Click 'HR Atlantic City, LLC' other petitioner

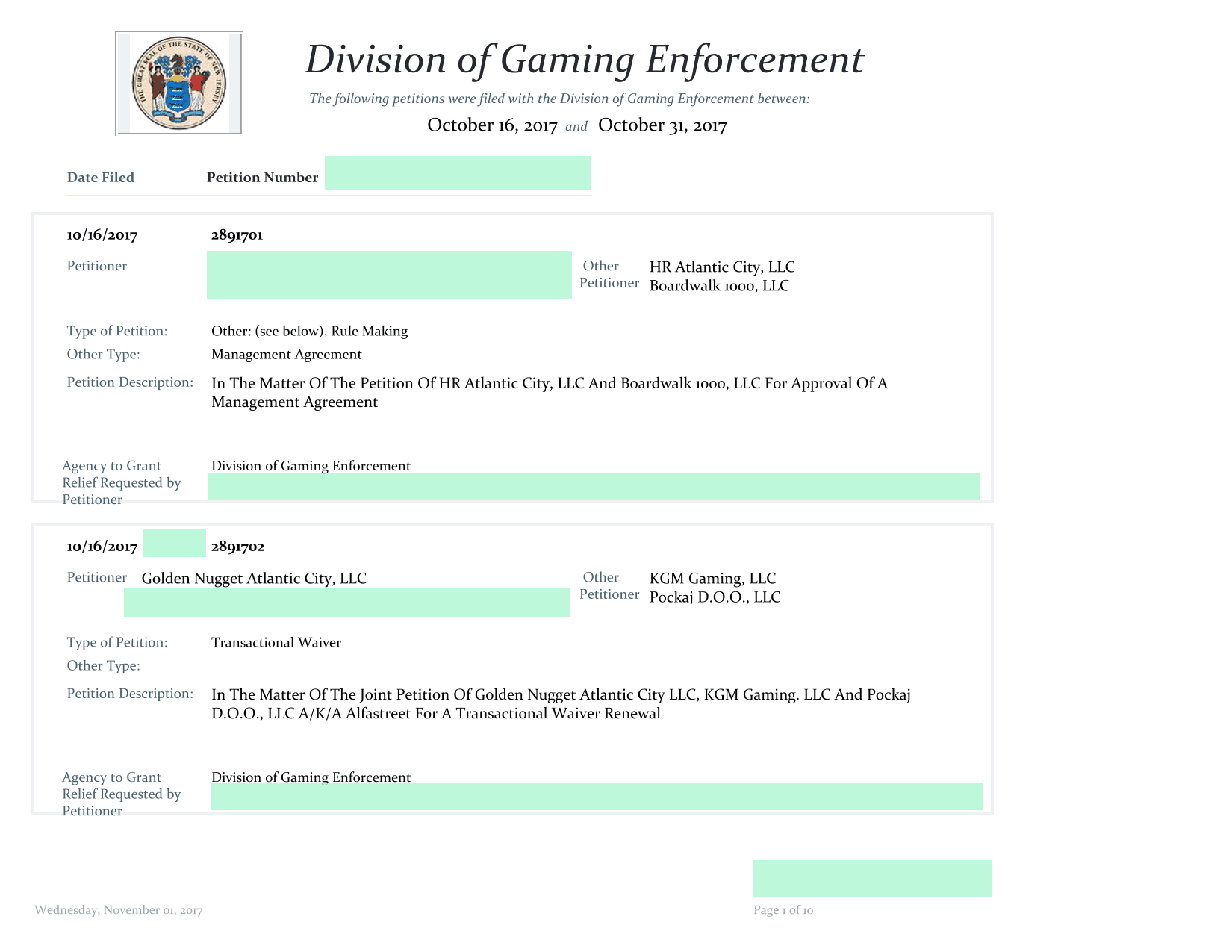coord(722,267)
